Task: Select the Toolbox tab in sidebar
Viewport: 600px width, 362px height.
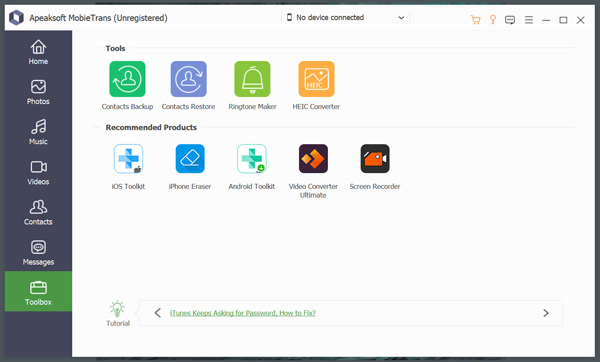Action: click(x=38, y=291)
